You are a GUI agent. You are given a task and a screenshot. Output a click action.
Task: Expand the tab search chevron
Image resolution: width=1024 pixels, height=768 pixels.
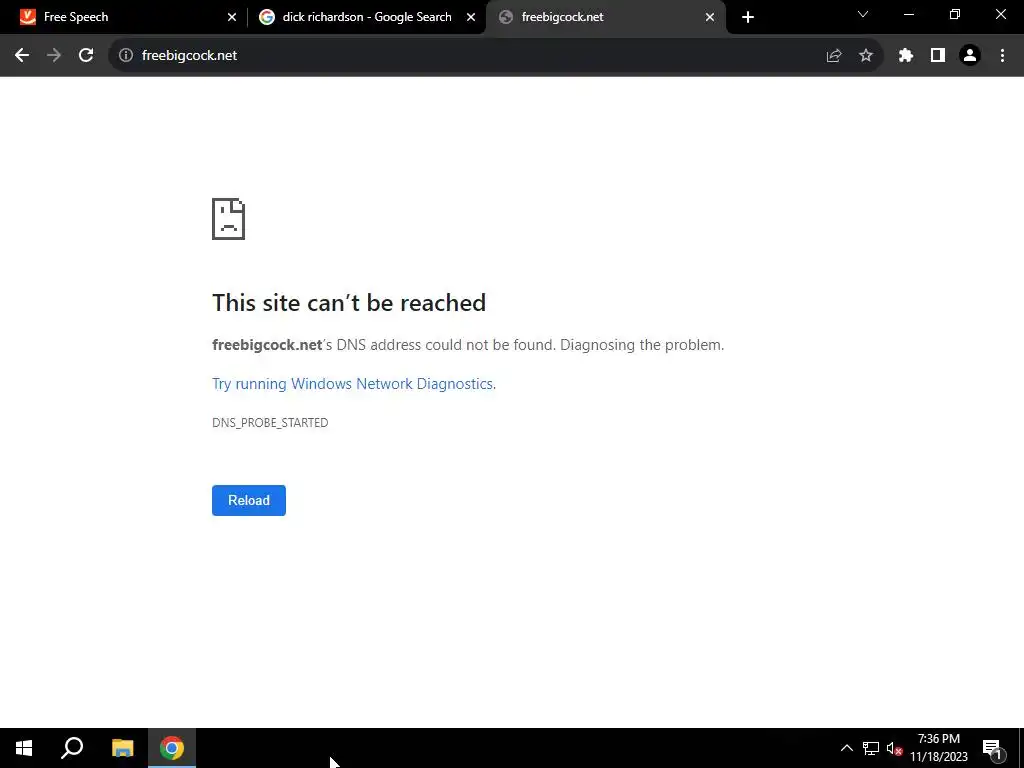[863, 14]
